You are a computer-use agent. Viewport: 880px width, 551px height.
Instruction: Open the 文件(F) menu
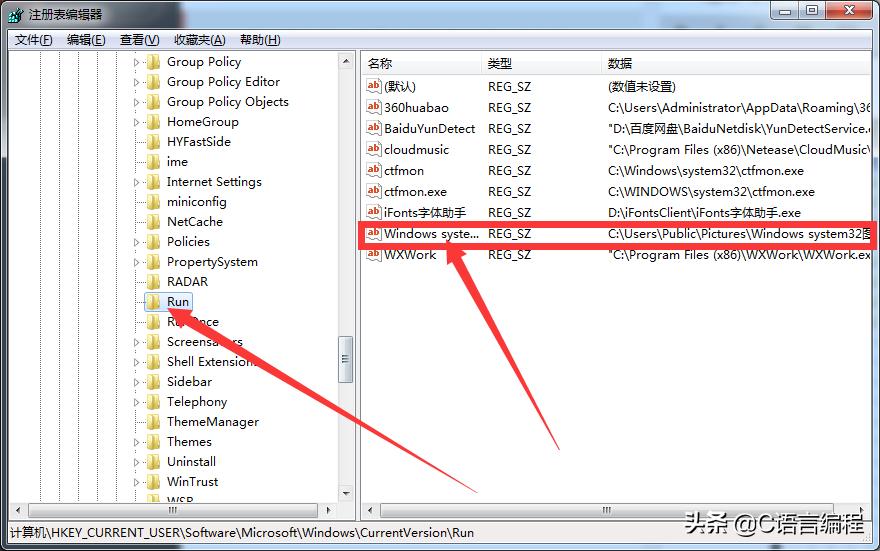coord(34,40)
